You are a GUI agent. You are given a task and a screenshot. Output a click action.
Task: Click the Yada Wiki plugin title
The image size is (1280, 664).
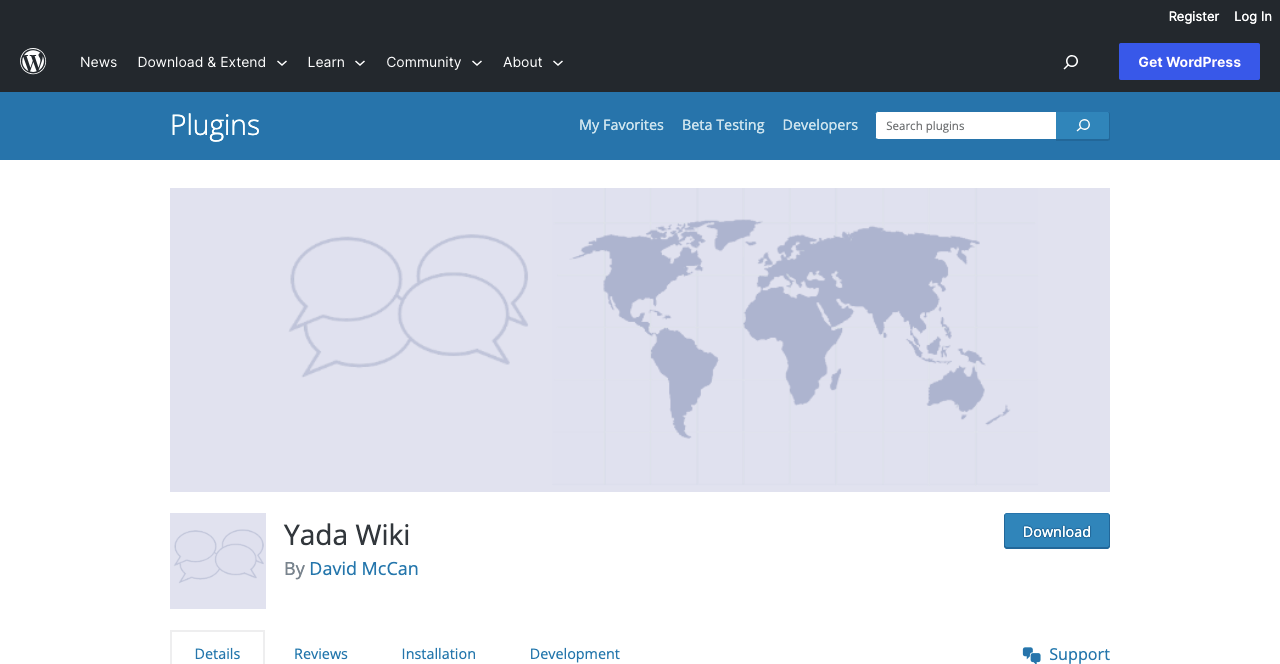click(x=347, y=535)
